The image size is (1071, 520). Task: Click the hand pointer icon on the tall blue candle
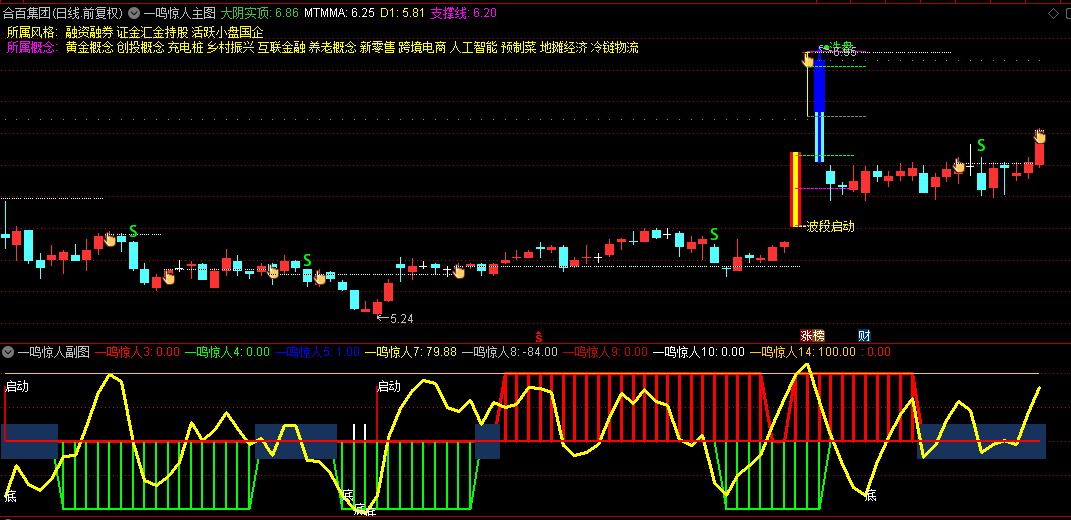808,60
